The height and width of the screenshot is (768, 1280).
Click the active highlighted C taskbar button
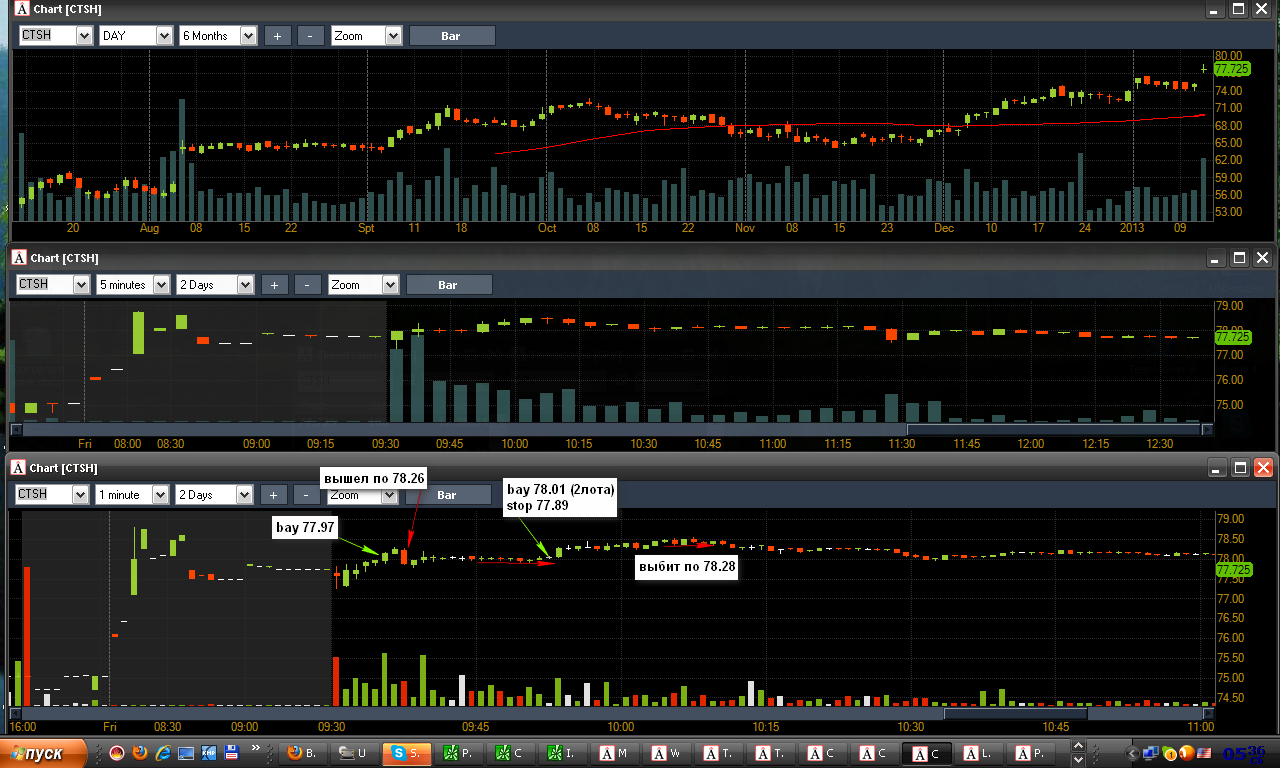[927, 753]
